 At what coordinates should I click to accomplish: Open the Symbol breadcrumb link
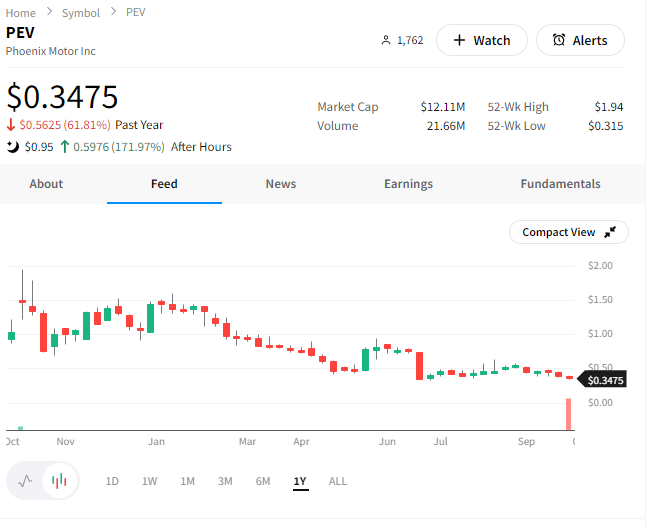pyautogui.click(x=81, y=13)
